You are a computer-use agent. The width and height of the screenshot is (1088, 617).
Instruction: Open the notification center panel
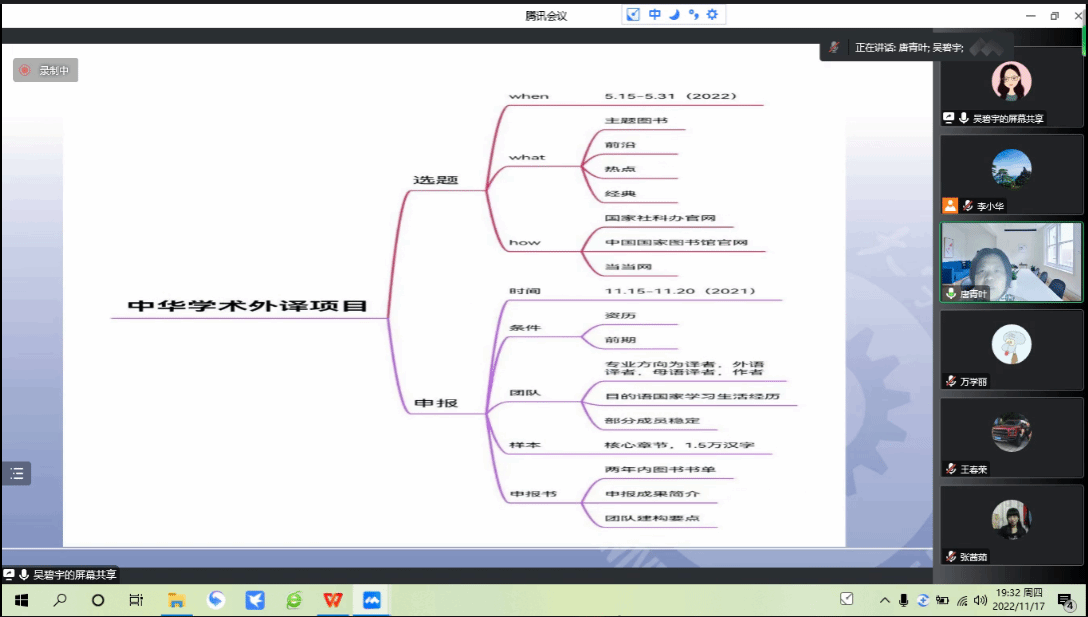[1066, 600]
